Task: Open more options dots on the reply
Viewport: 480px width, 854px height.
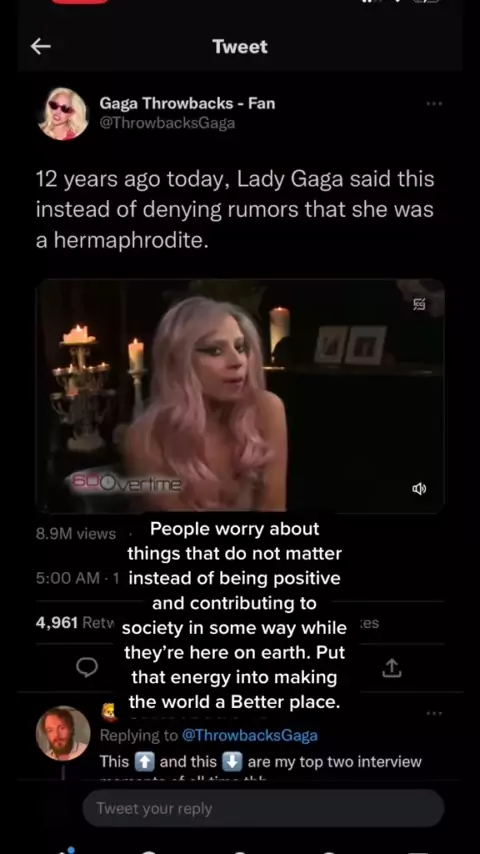Action: coord(434,713)
